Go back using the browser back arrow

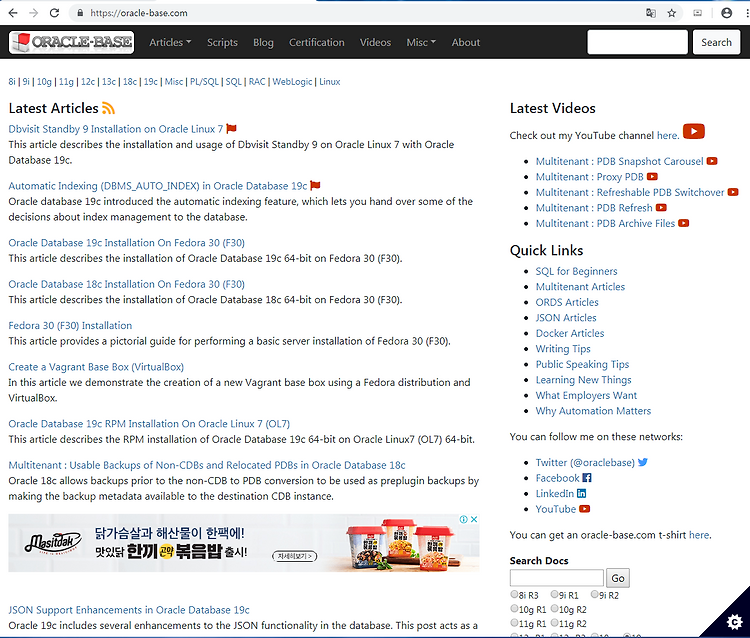pos(13,13)
